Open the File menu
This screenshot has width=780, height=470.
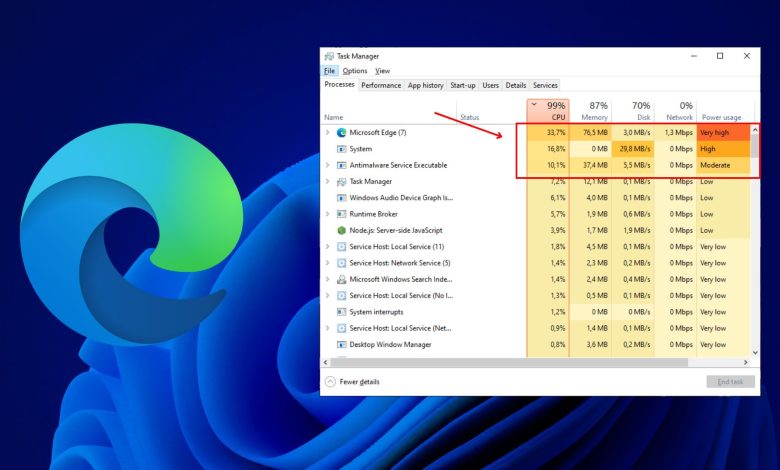[329, 71]
